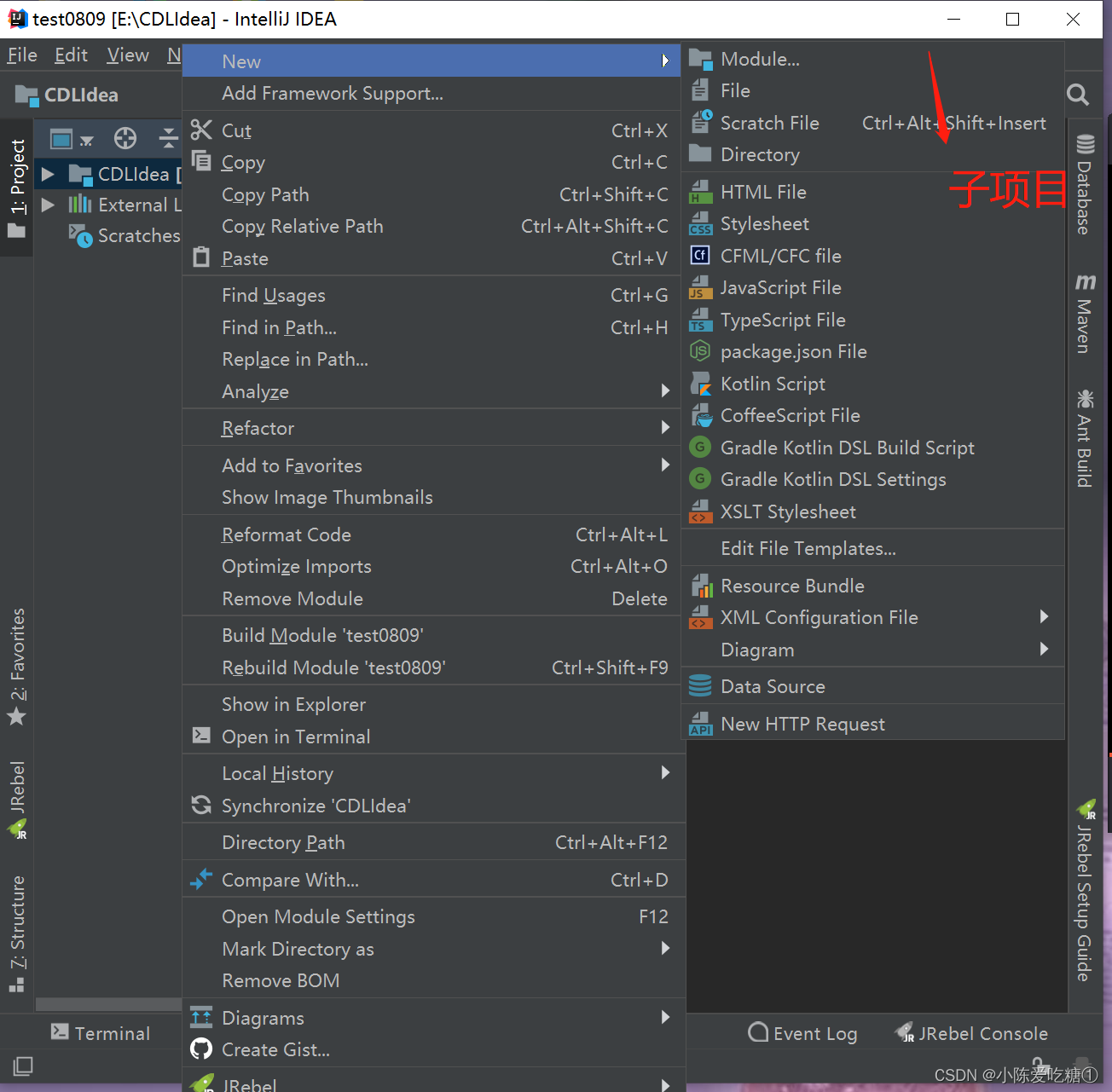Screen dimensions: 1112x1092
Task: Select Module... from the New submenu
Action: [759, 59]
